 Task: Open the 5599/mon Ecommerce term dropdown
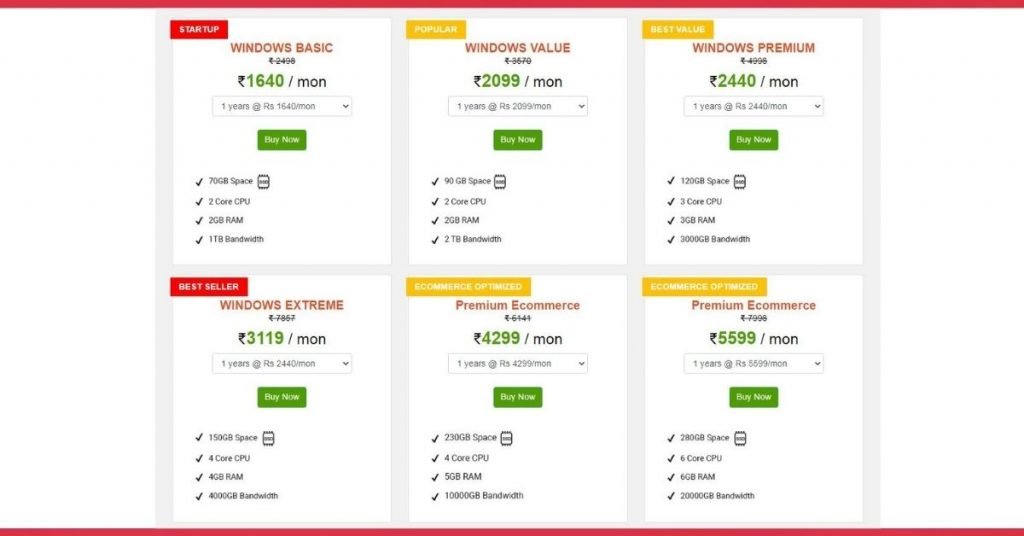click(x=754, y=364)
